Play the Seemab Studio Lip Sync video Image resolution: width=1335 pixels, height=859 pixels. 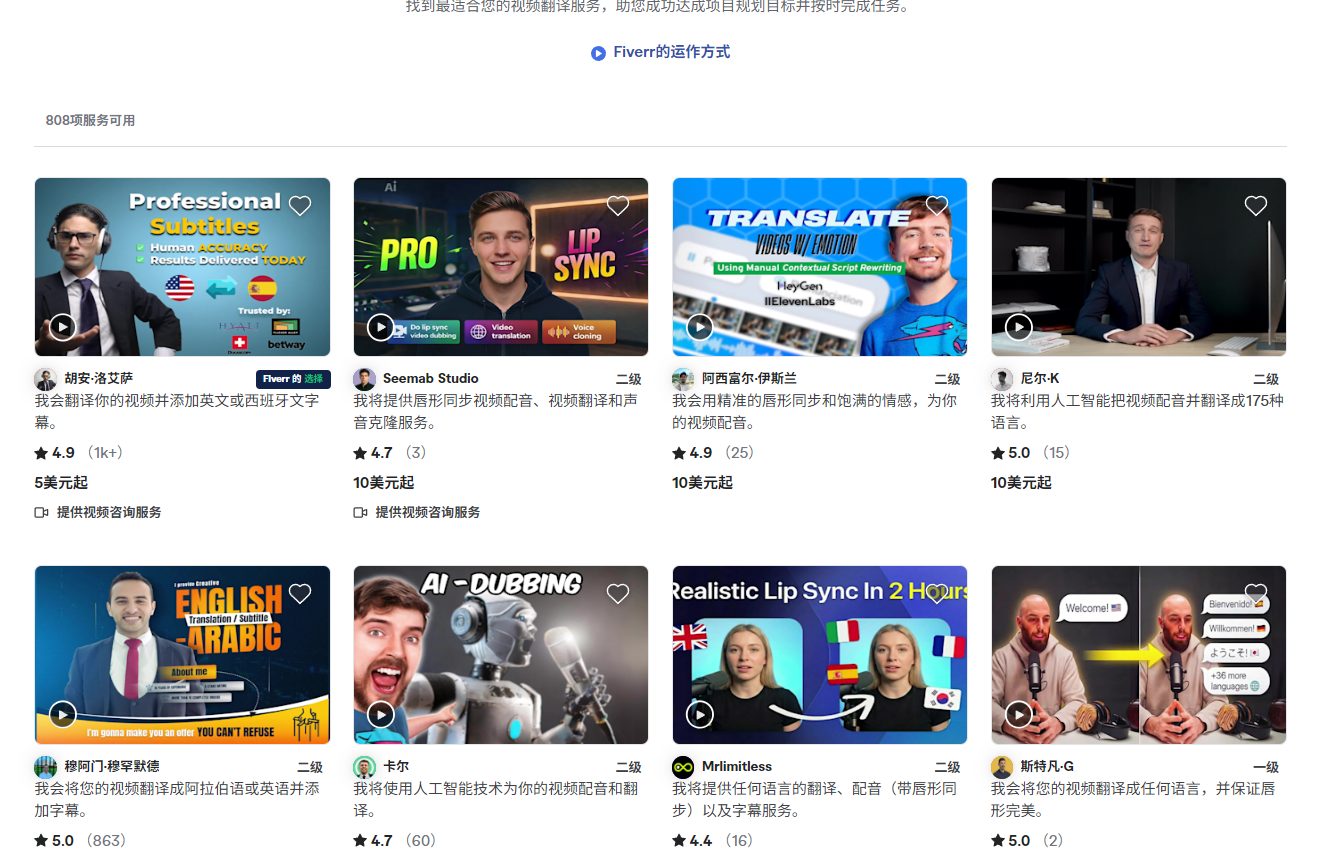point(381,327)
